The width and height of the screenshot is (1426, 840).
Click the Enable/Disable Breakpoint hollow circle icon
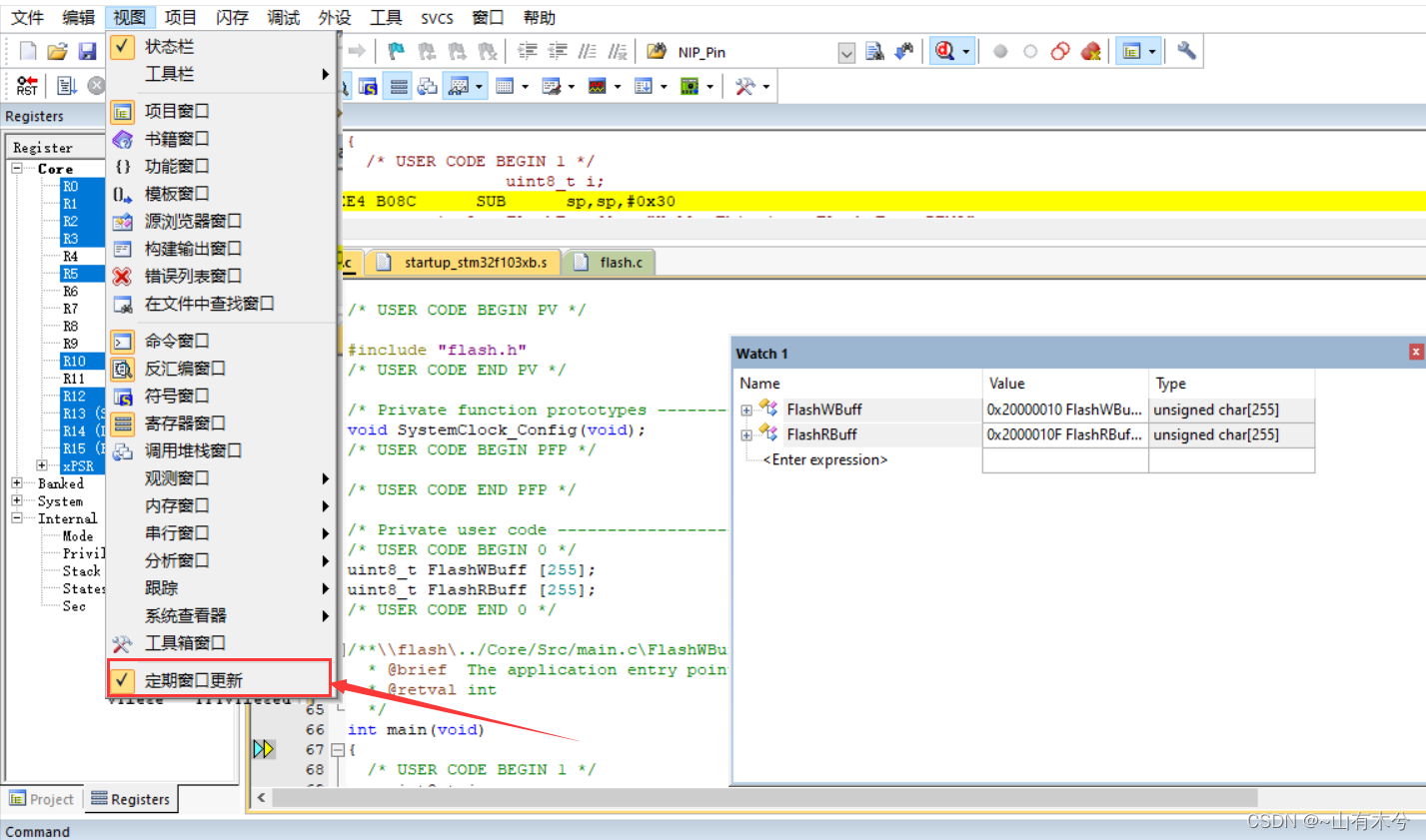pyautogui.click(x=1030, y=51)
